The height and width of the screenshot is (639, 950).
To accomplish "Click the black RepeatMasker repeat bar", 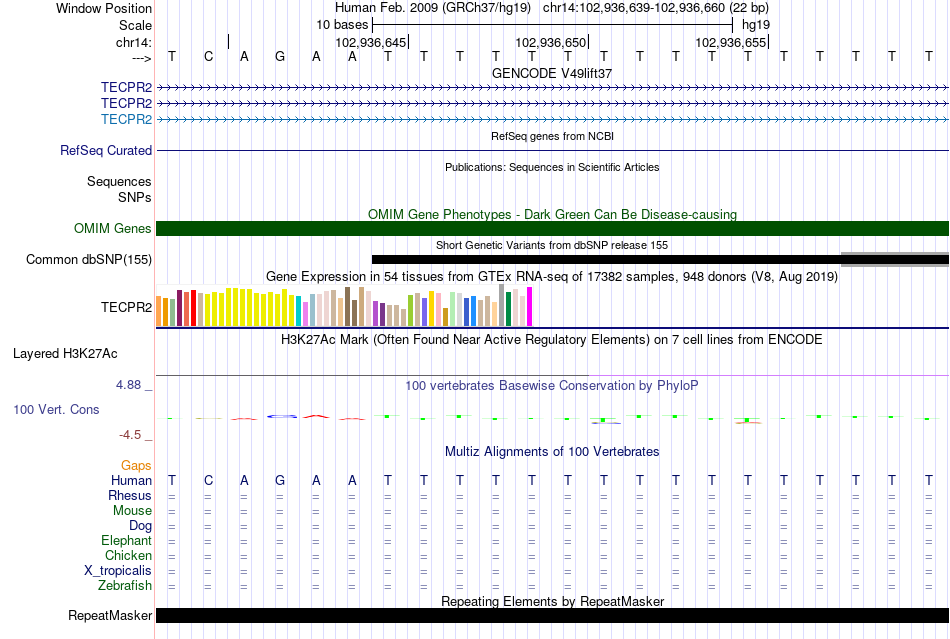I will [553, 615].
